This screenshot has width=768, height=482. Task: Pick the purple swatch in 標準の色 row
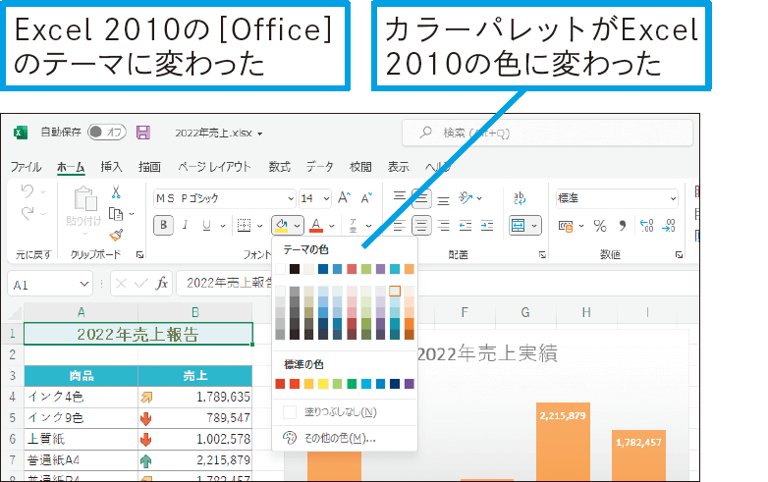point(409,384)
